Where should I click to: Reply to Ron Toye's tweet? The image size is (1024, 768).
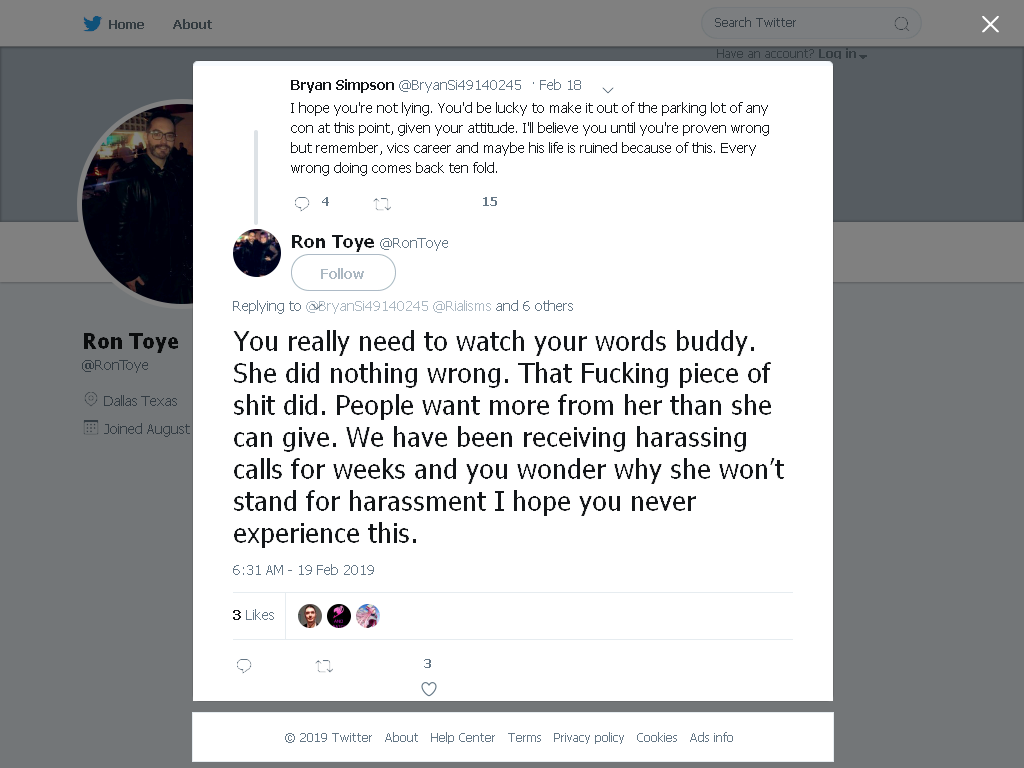244,665
